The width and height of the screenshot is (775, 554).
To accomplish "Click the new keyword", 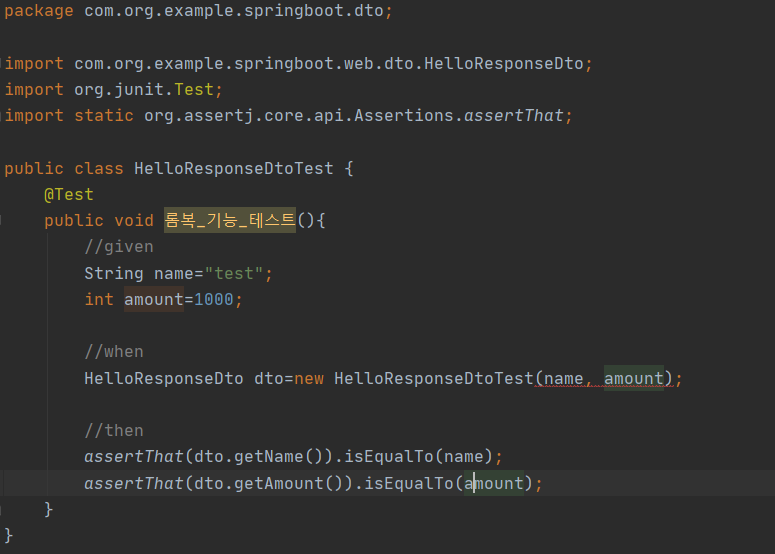I will coord(309,379).
